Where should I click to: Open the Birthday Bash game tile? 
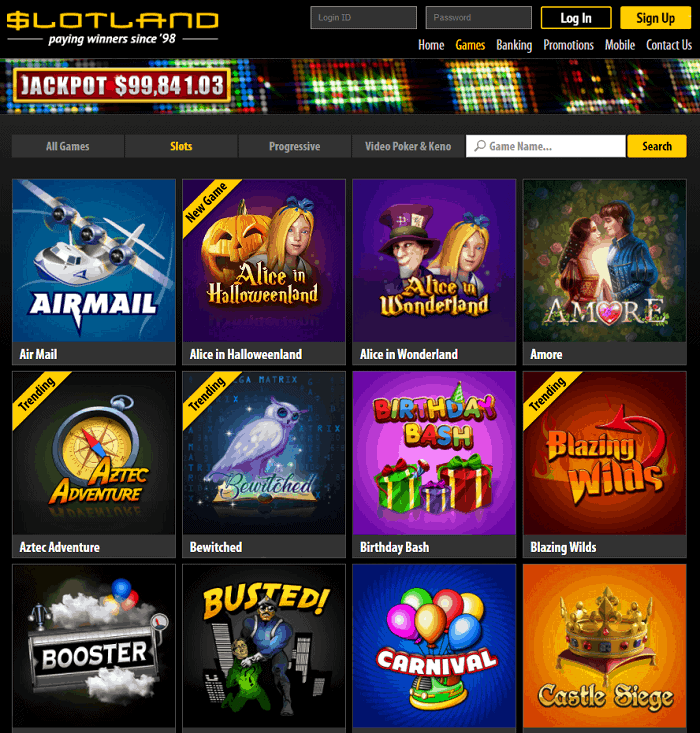(x=434, y=453)
